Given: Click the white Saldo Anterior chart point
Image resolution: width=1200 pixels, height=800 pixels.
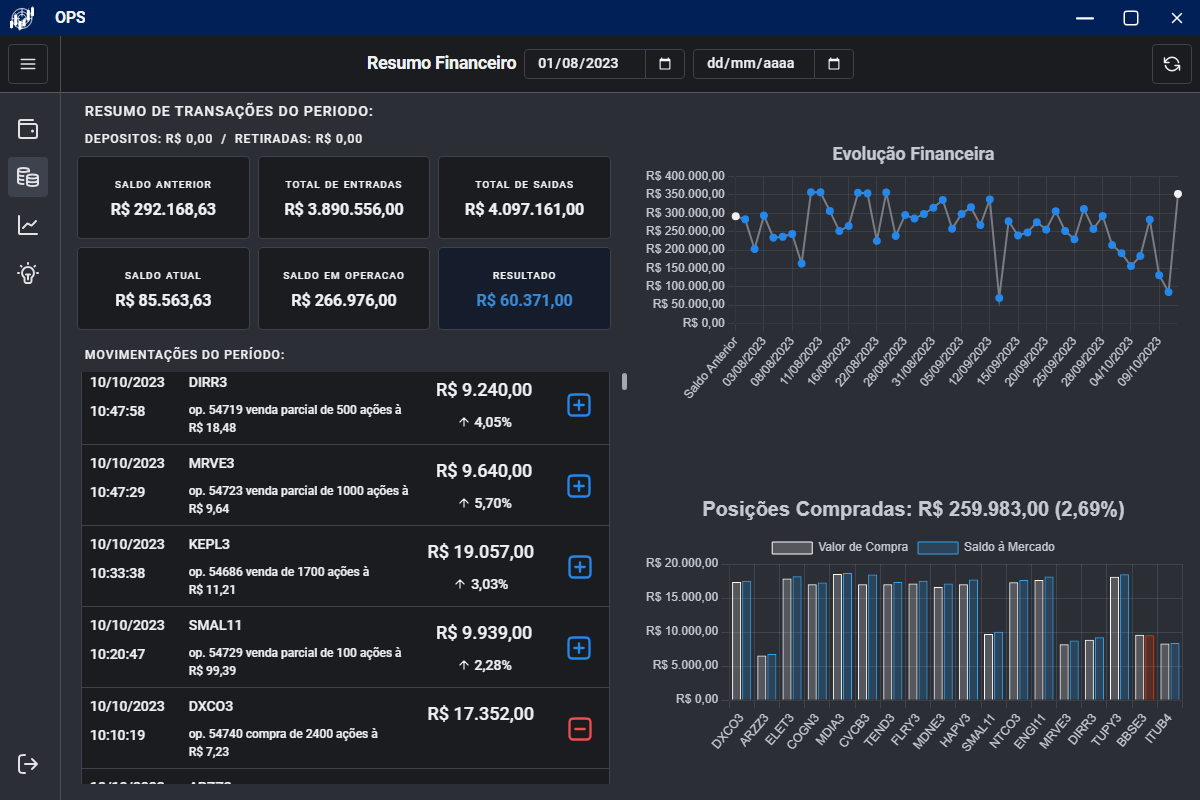Looking at the screenshot, I should click(736, 216).
